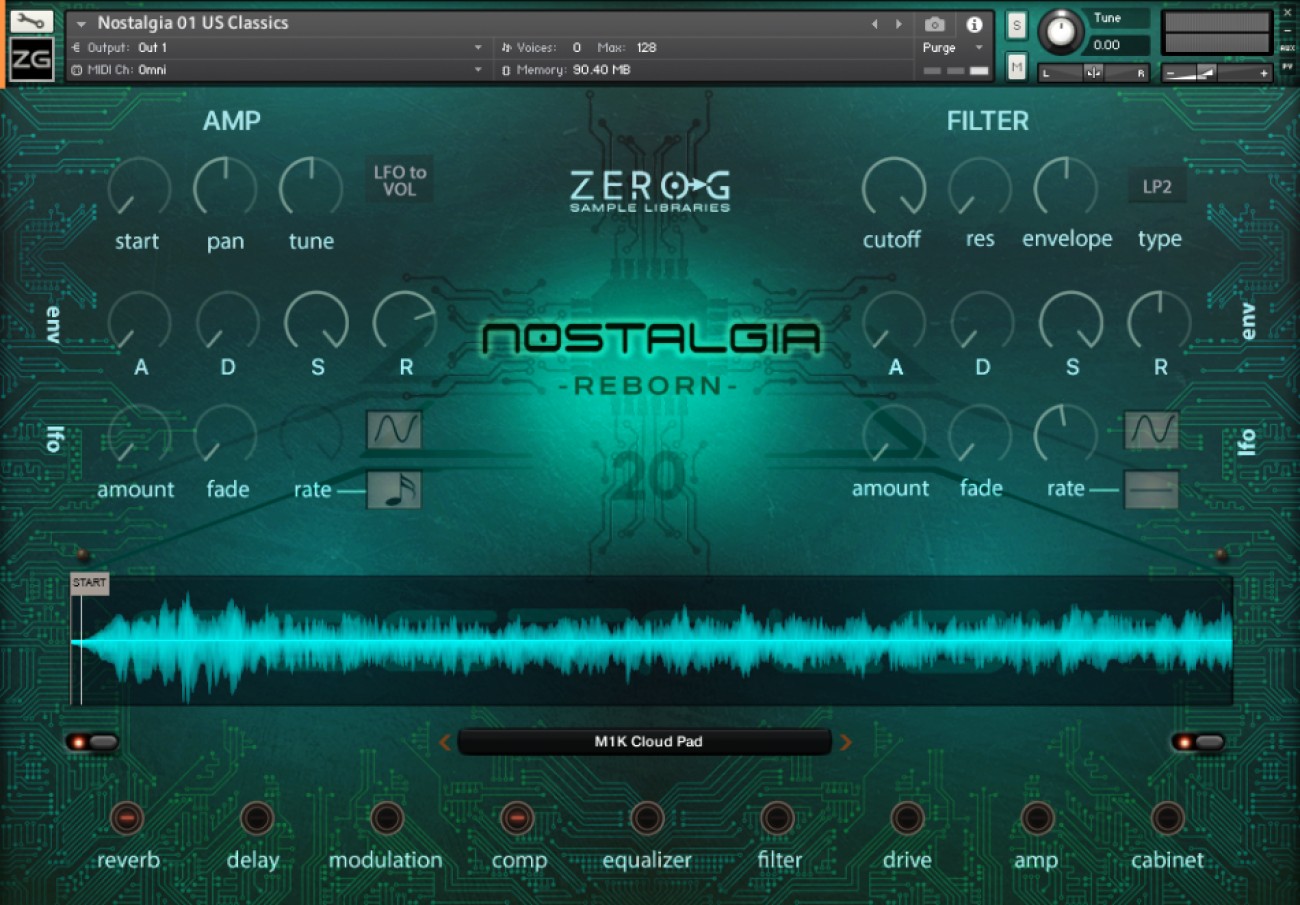The width and height of the screenshot is (1300, 905).
Task: Toggle the reverb effect power light
Action: tap(127, 817)
